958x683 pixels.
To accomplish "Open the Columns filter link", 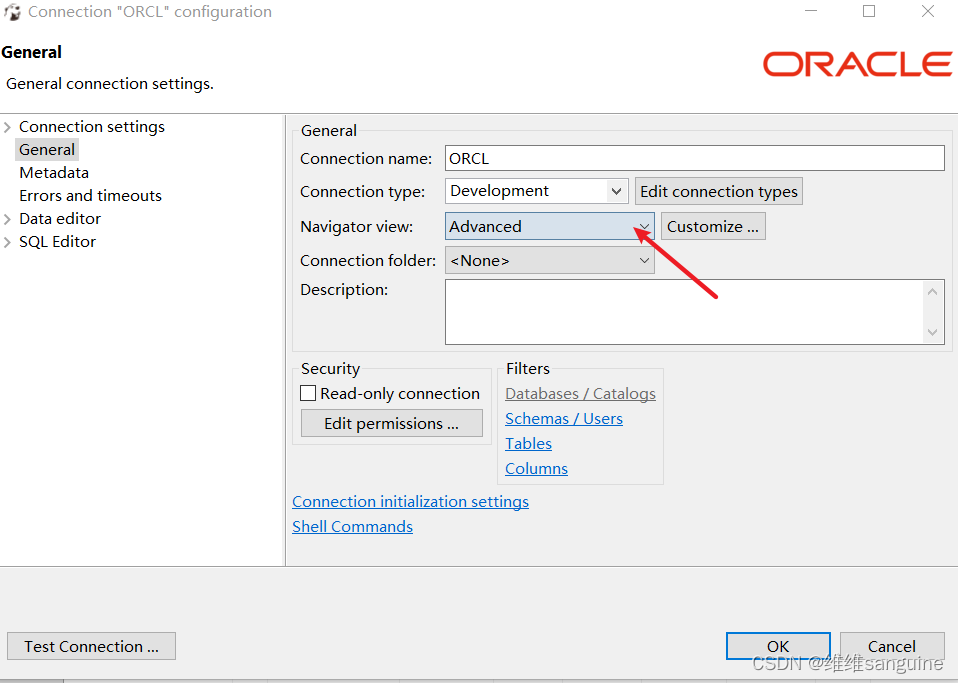I will coord(536,469).
